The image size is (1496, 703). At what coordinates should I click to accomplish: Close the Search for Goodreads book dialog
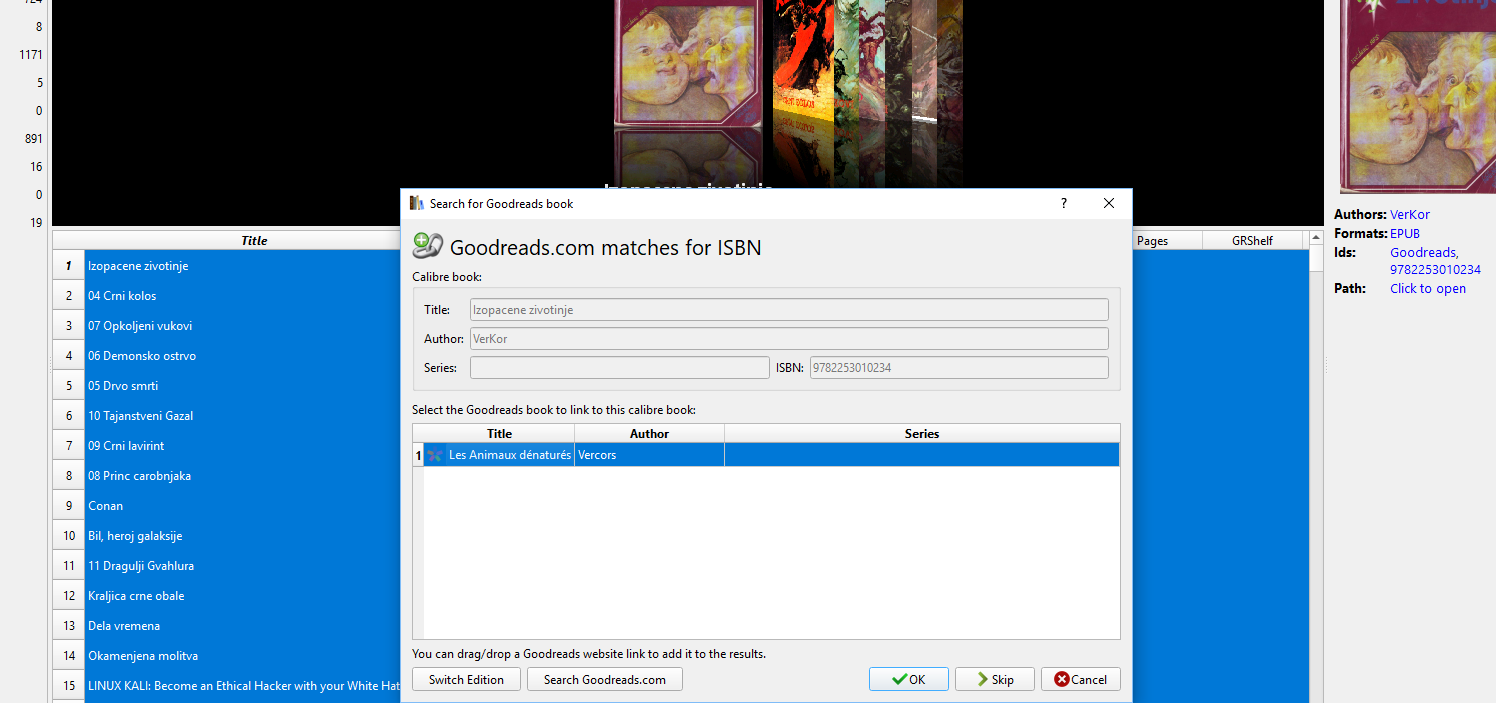pos(1108,203)
